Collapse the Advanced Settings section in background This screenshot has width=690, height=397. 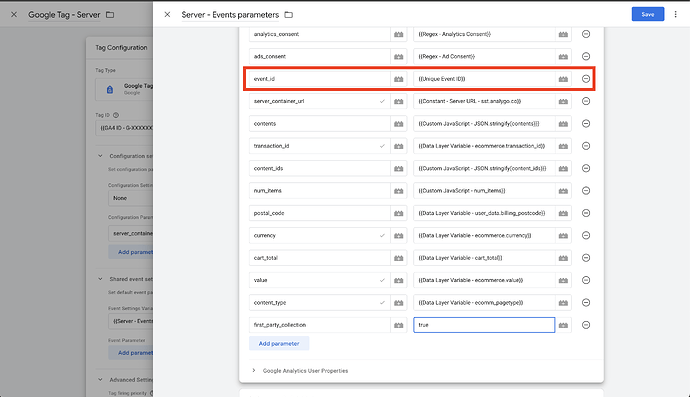coord(100,379)
